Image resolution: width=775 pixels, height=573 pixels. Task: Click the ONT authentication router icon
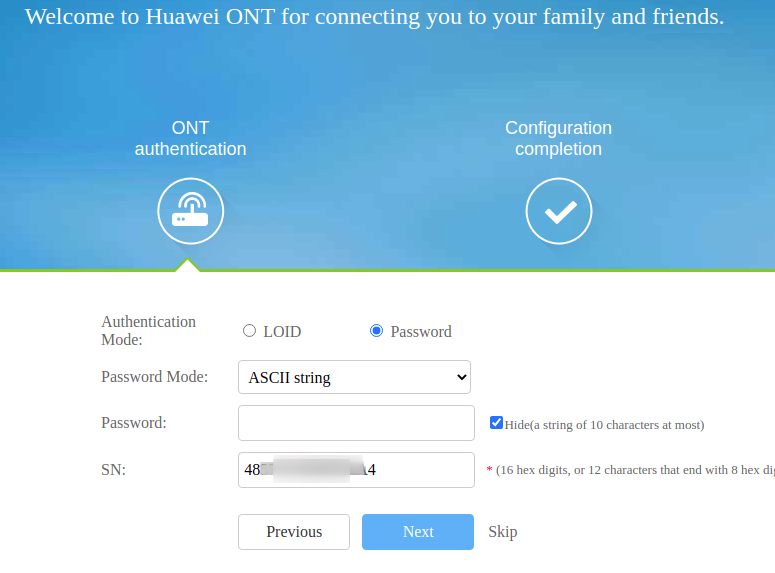190,211
